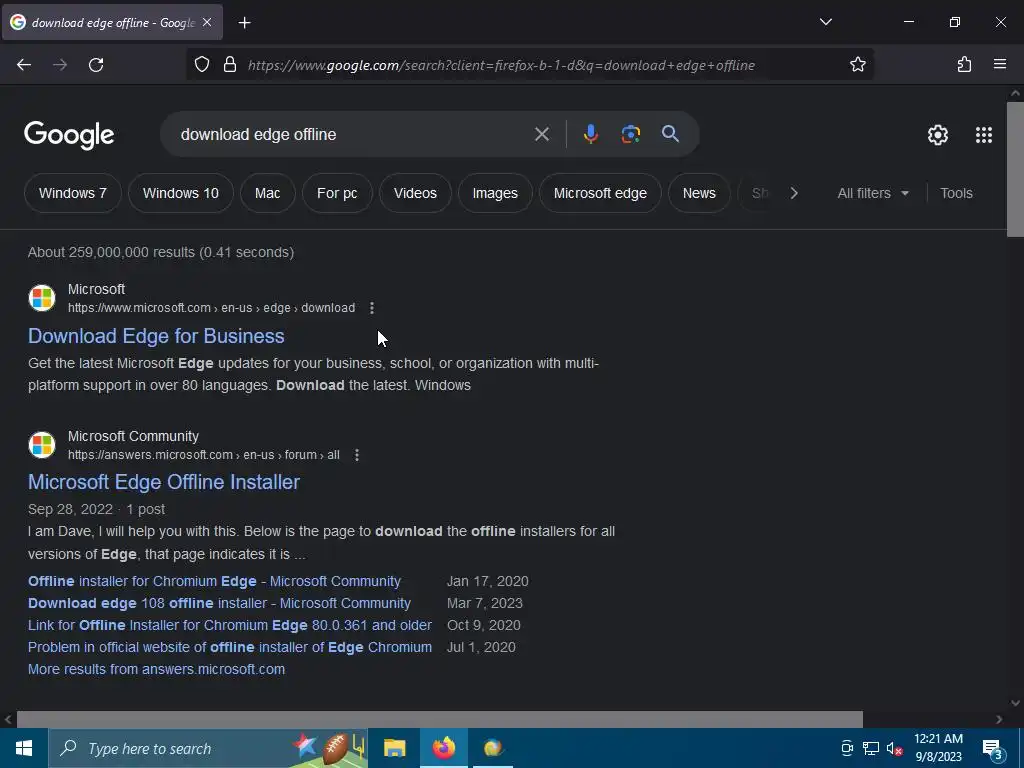Open File Explorer from the taskbar
The image size is (1024, 768).
pos(394,748)
